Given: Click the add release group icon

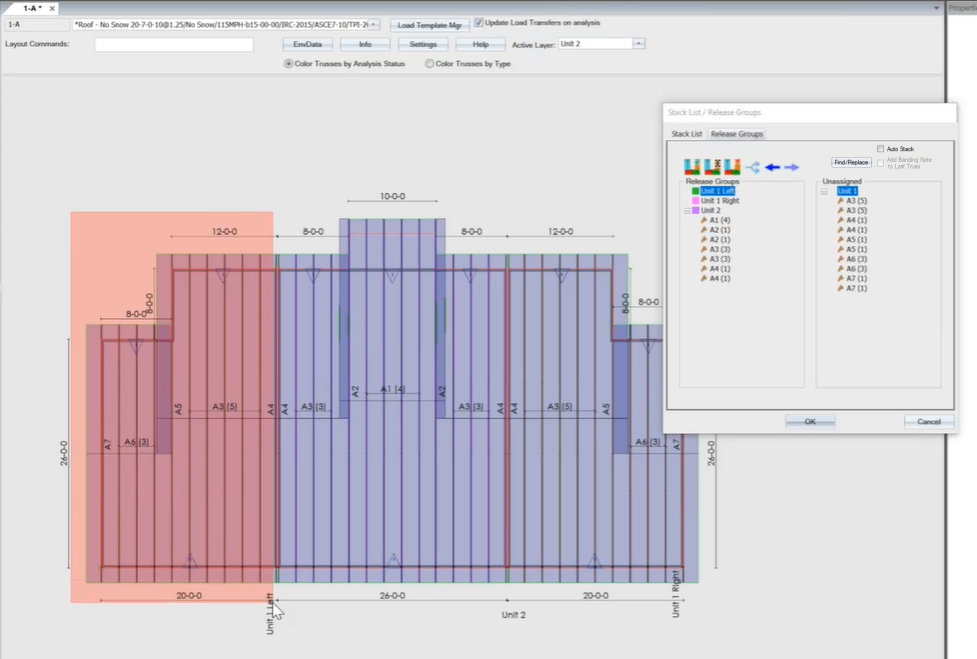Looking at the screenshot, I should (x=692, y=167).
